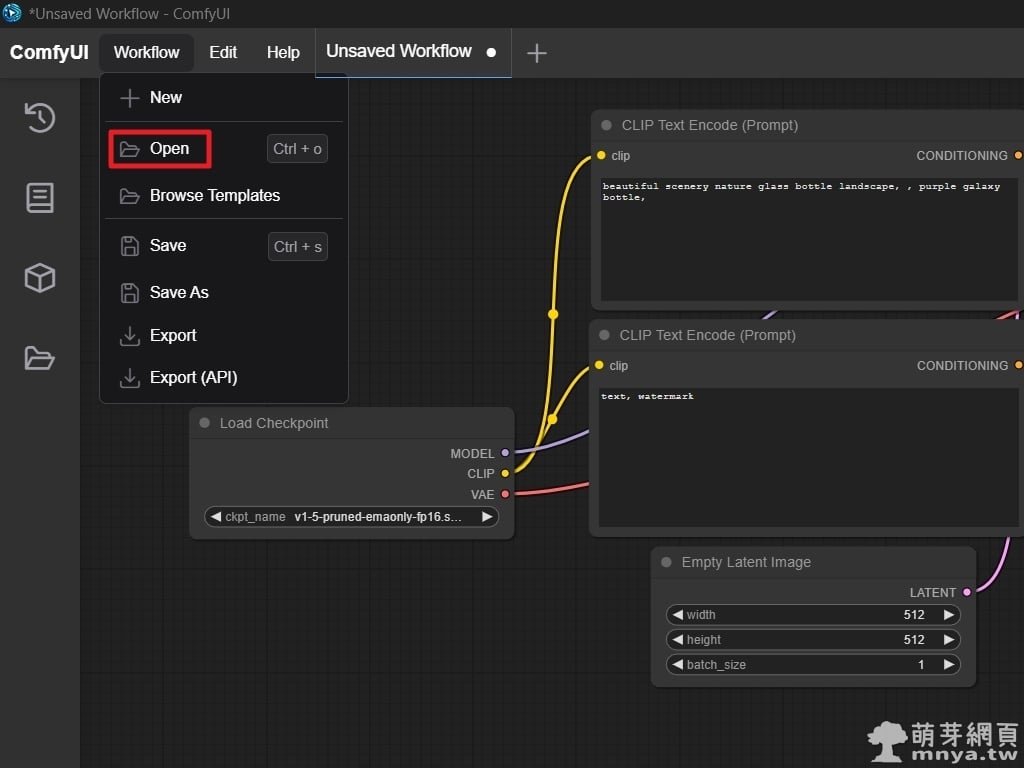Viewport: 1024px width, 768px height.
Task: Click Save As in the Workflow menu
Action: pos(179,292)
